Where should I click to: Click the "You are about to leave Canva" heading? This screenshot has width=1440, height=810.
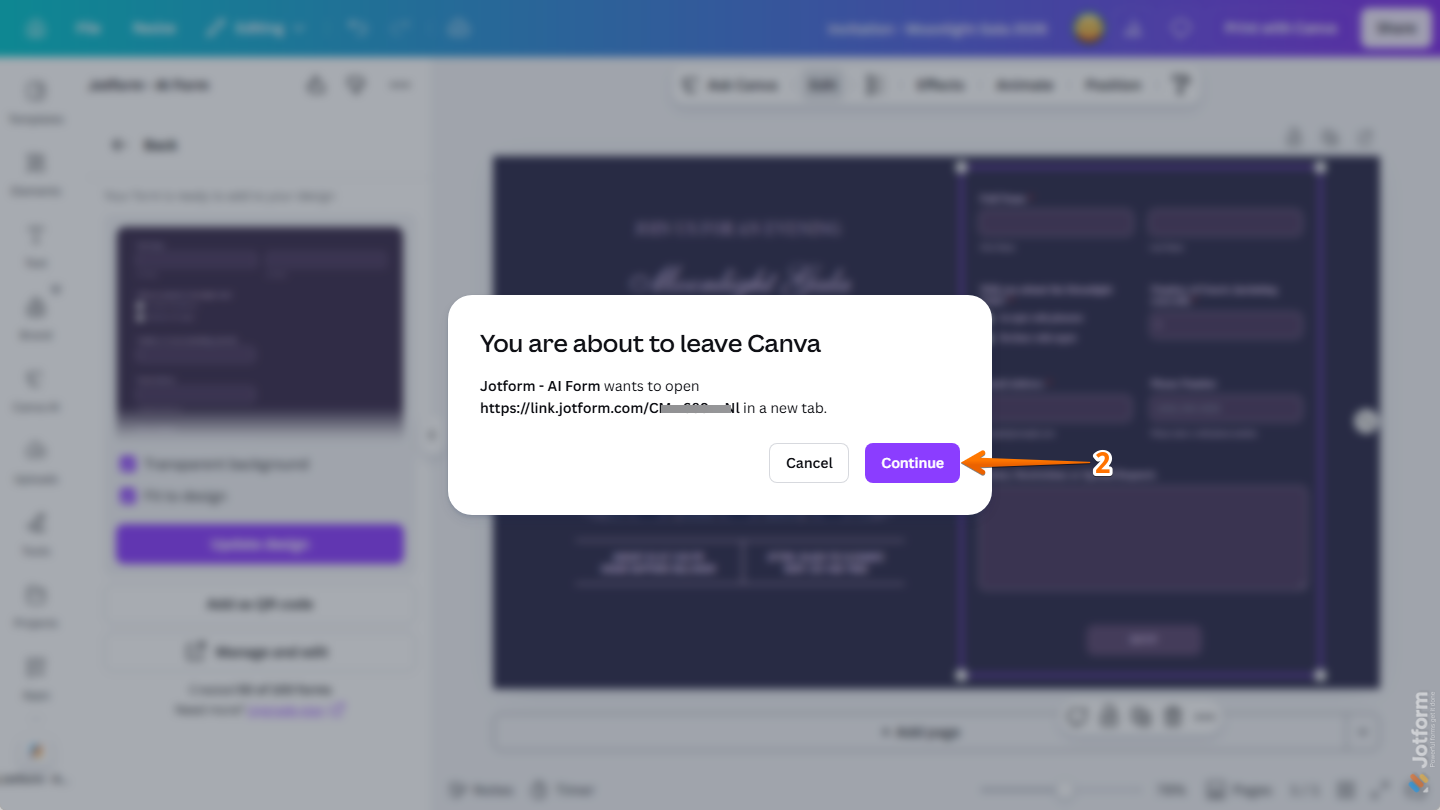pyautogui.click(x=650, y=343)
